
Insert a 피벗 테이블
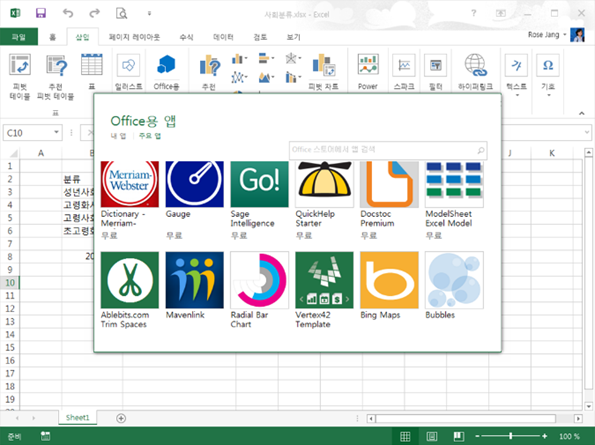[x=20, y=76]
